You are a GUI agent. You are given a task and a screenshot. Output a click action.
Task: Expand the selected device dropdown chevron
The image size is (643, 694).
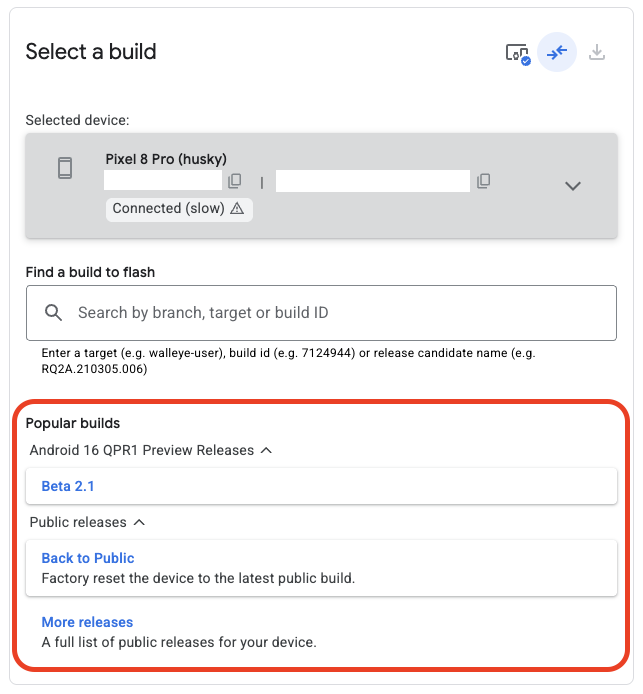click(x=573, y=186)
